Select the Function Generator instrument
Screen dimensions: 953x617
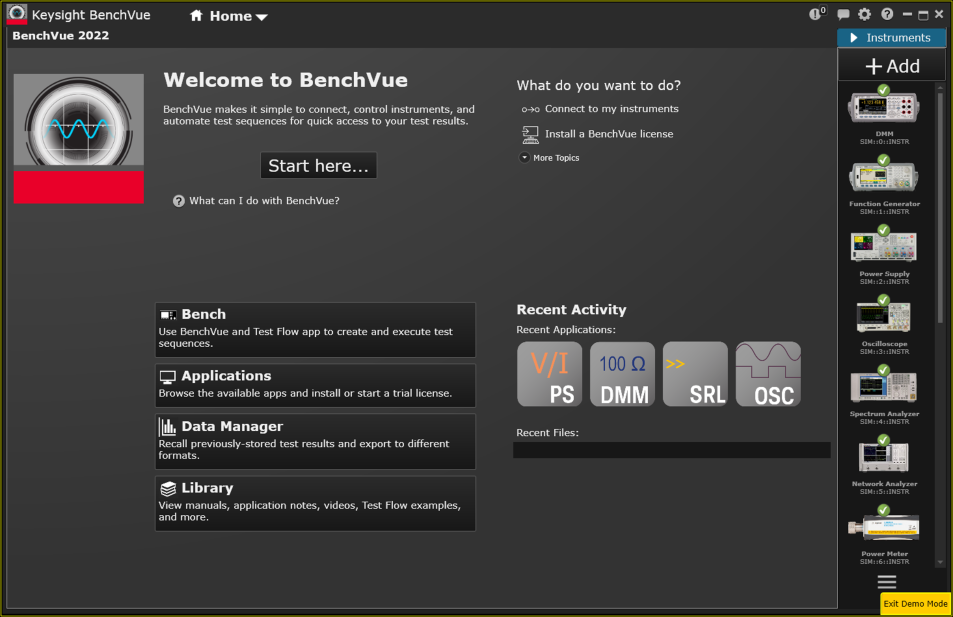[x=884, y=185]
